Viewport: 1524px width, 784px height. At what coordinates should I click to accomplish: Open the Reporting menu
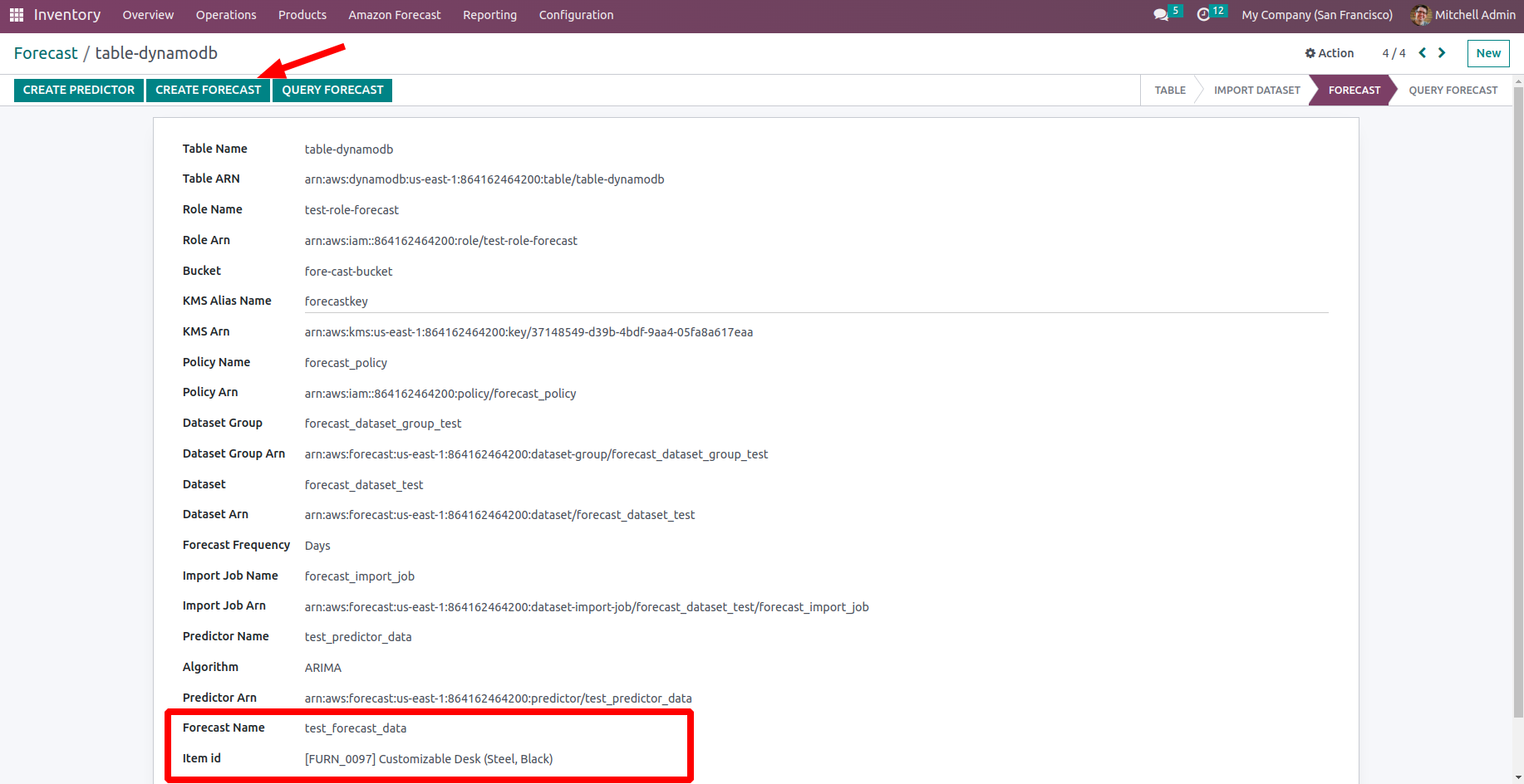pos(489,15)
